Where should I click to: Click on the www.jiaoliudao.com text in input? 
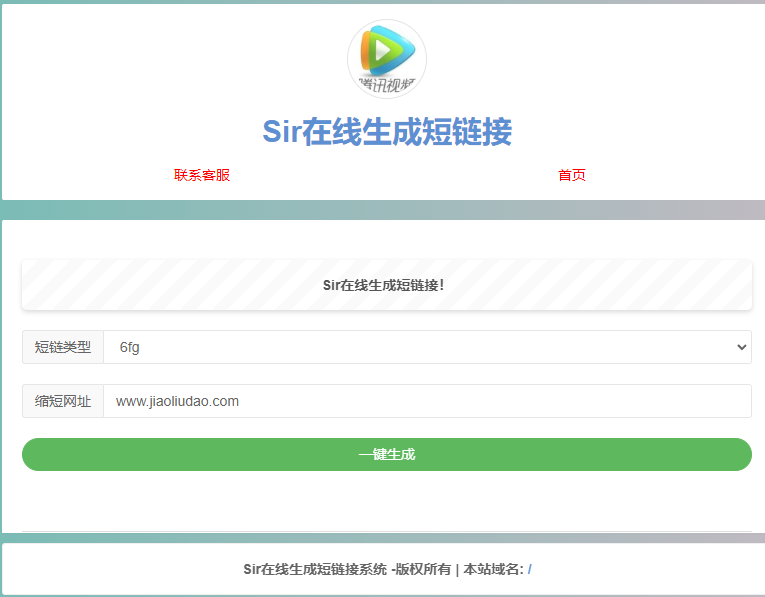point(177,401)
